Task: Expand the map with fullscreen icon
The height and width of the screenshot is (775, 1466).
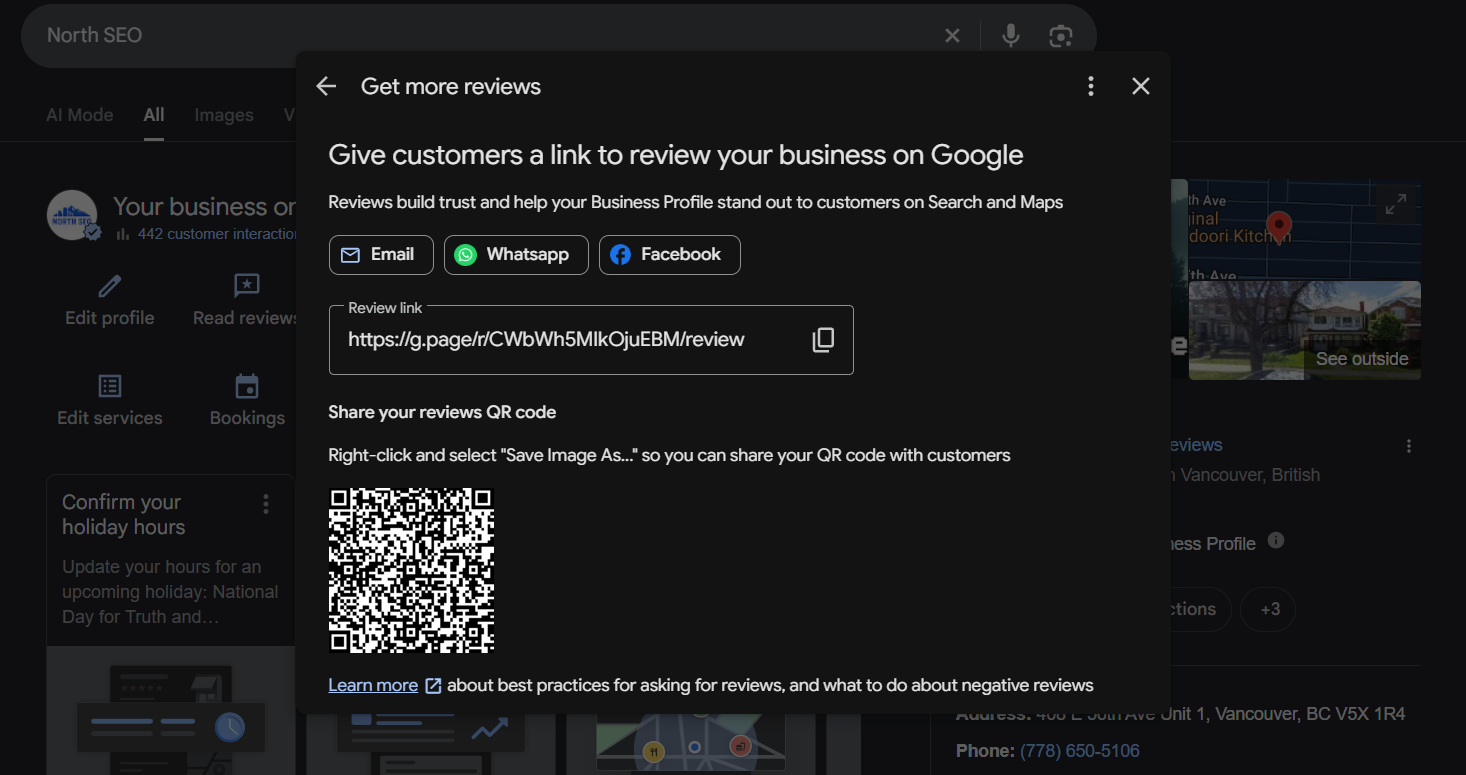Action: tap(1396, 205)
